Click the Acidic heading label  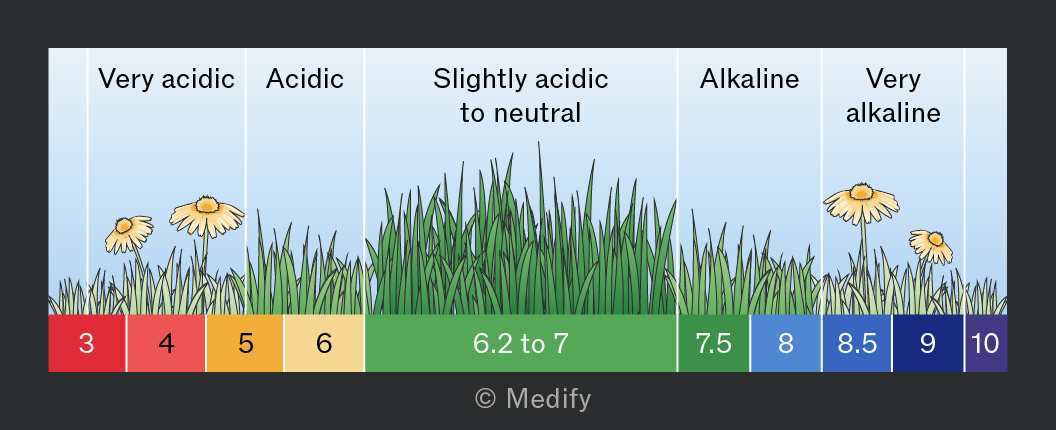pos(304,79)
